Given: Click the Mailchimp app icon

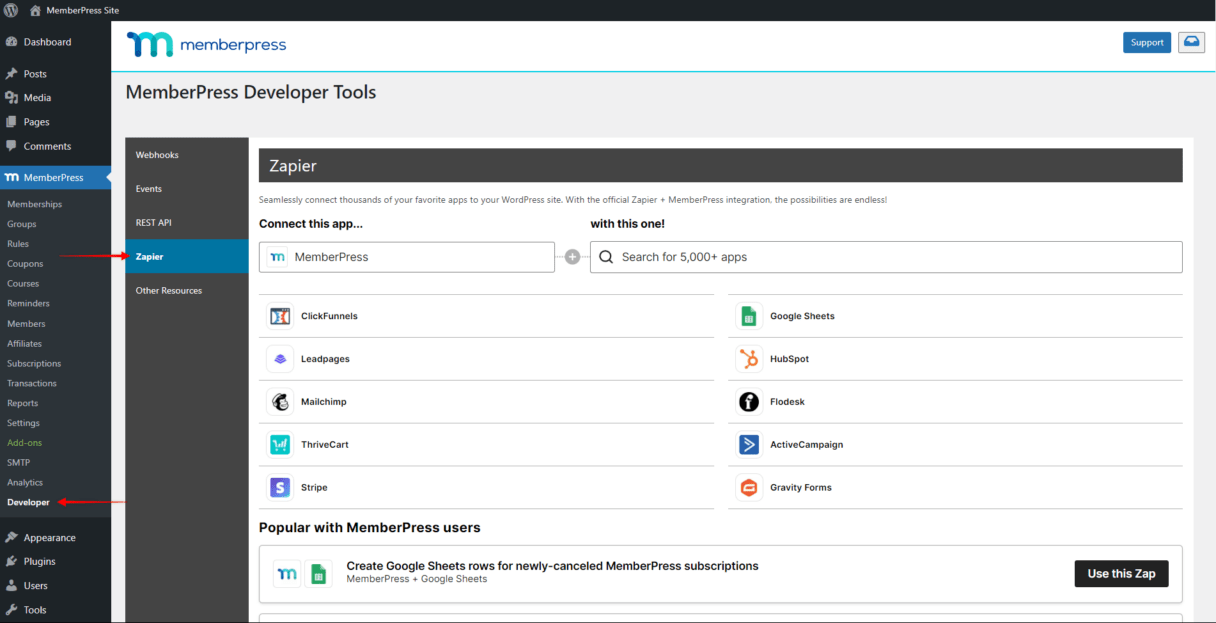Looking at the screenshot, I should (x=280, y=402).
